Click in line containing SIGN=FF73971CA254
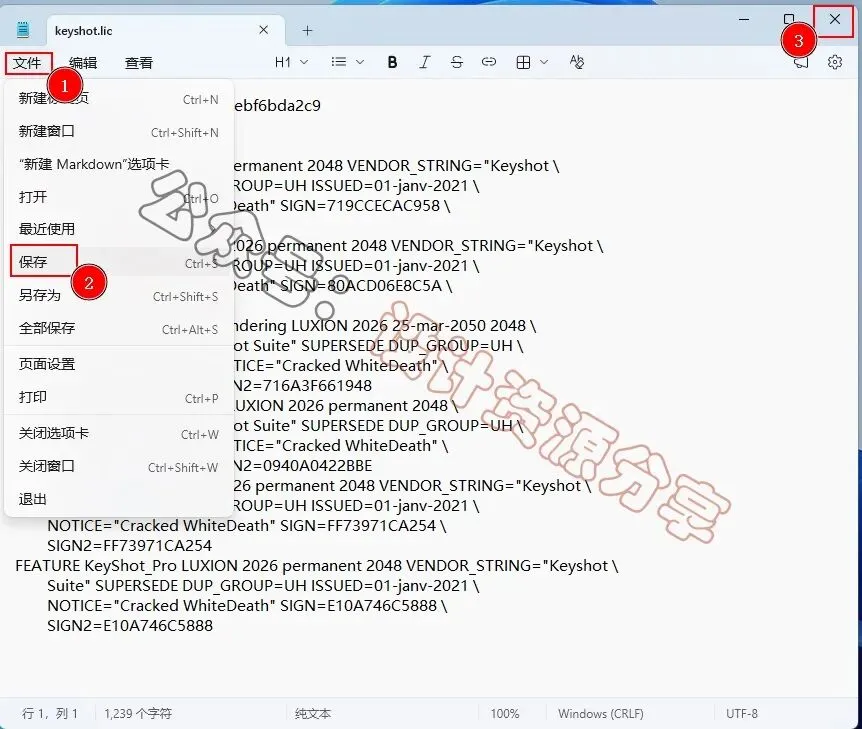 [x=247, y=526]
